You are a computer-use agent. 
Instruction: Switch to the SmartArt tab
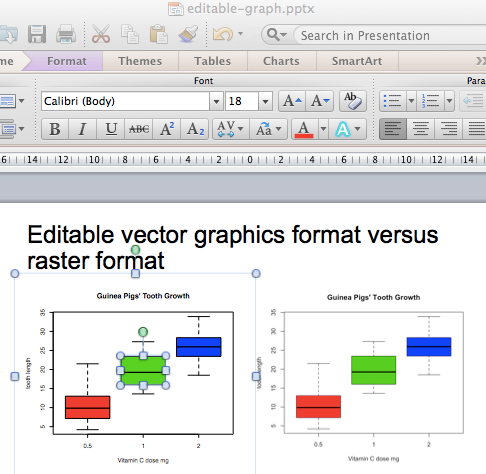(x=357, y=61)
